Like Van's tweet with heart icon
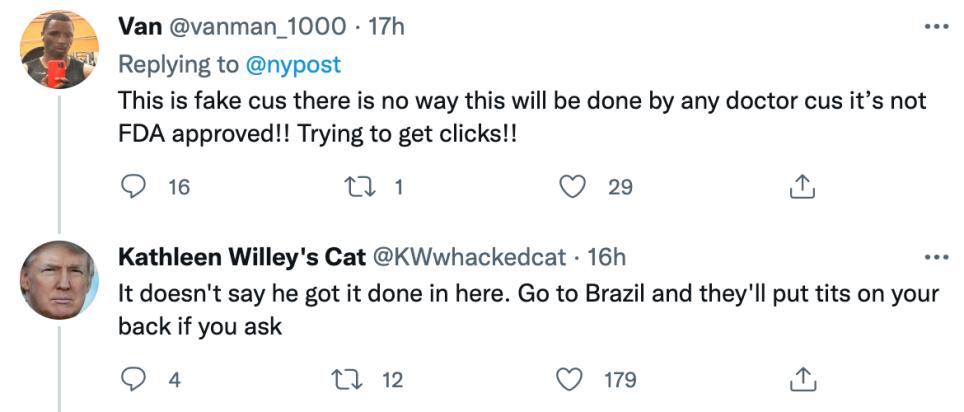964x412 pixels. click(x=572, y=185)
